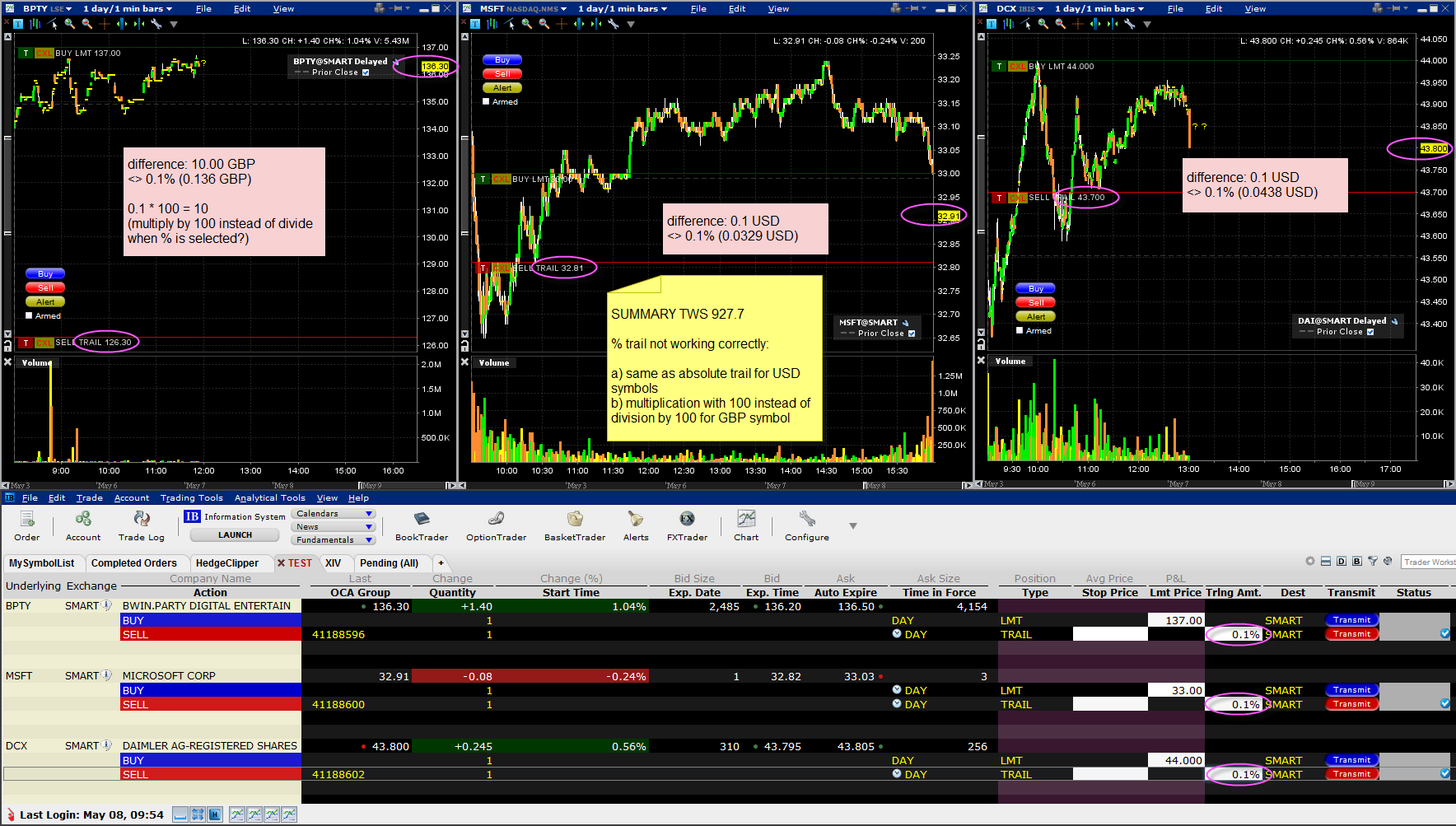Open the Trade Log

click(142, 525)
